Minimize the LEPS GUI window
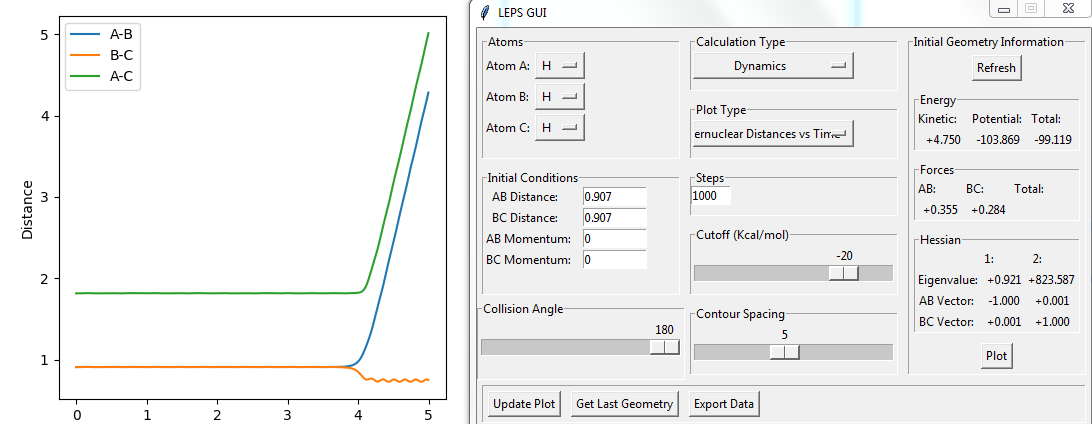Screen dimensions: 1092x424 1003,9
